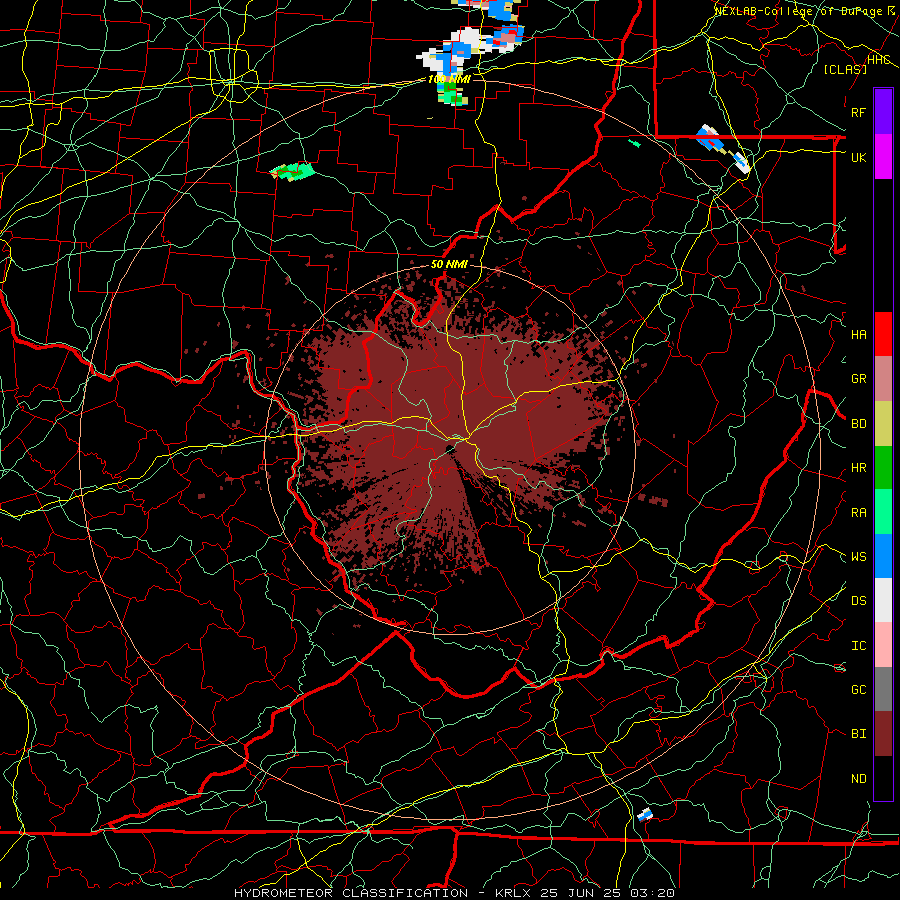
Task: Click the 50 NMI range ring label
Action: point(449,264)
